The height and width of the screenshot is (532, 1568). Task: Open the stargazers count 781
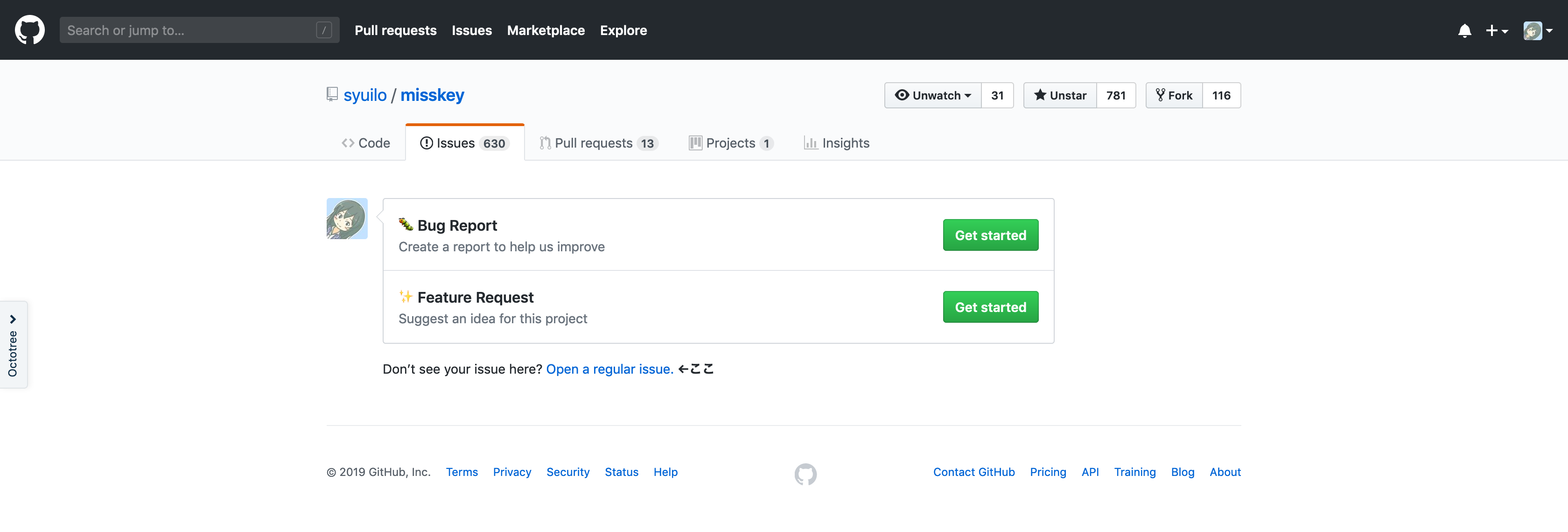(x=1115, y=95)
